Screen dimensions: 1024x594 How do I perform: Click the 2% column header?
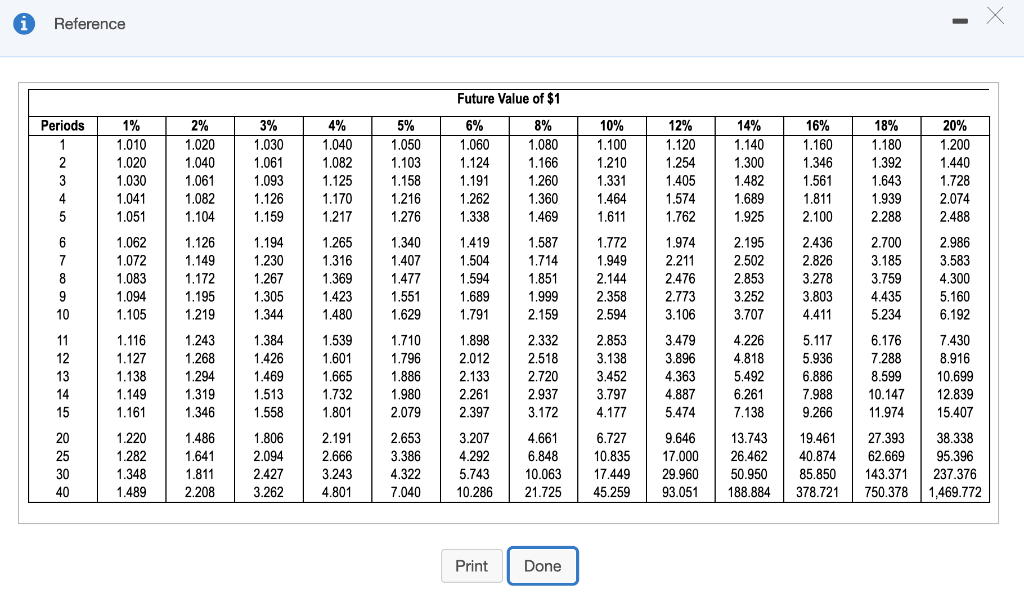[200, 125]
